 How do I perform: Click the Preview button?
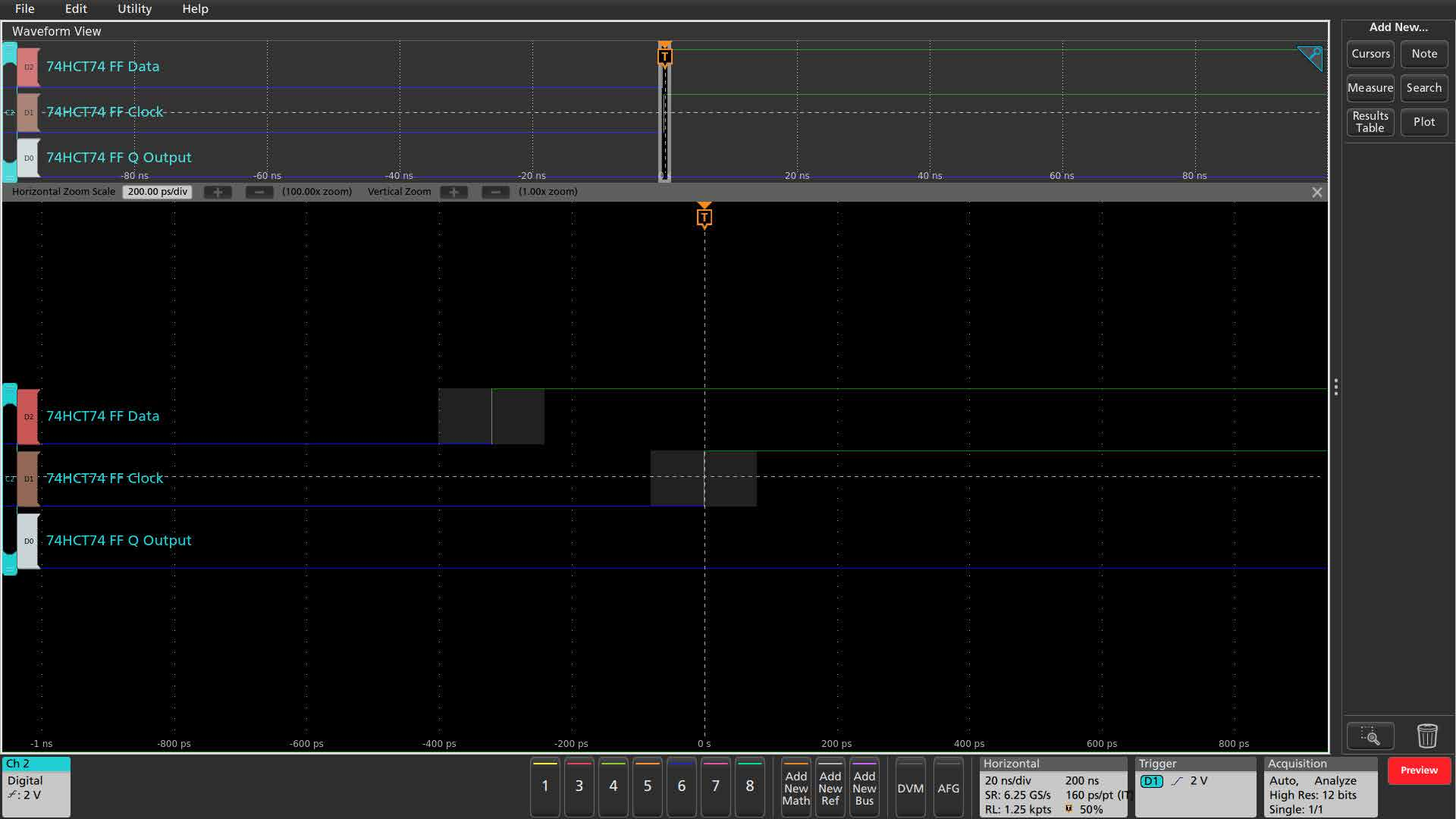point(1418,770)
